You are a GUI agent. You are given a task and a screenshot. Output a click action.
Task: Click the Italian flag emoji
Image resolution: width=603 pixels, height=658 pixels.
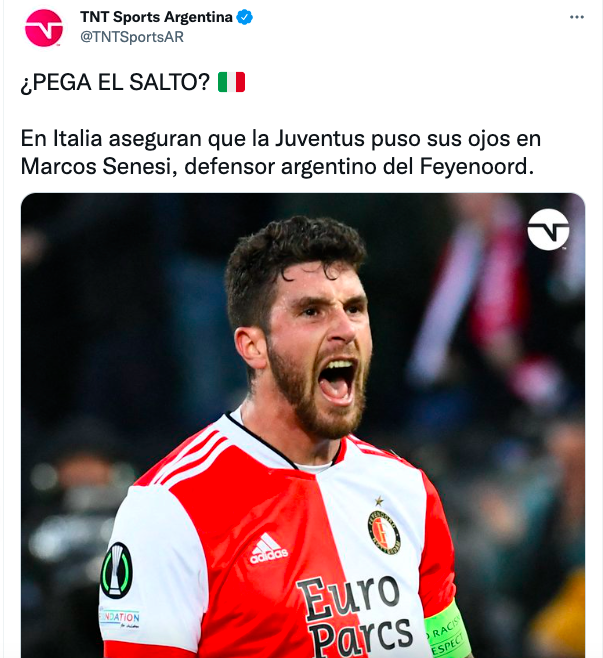pyautogui.click(x=231, y=82)
